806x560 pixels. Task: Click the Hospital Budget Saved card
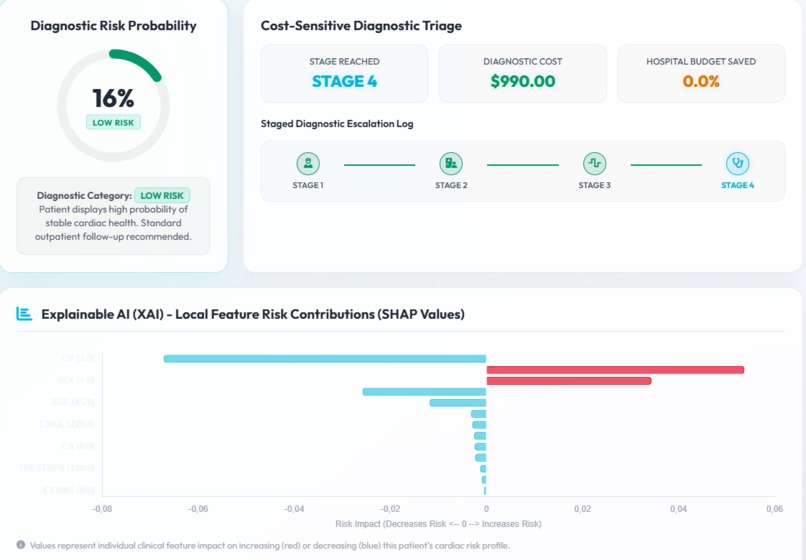(x=701, y=74)
